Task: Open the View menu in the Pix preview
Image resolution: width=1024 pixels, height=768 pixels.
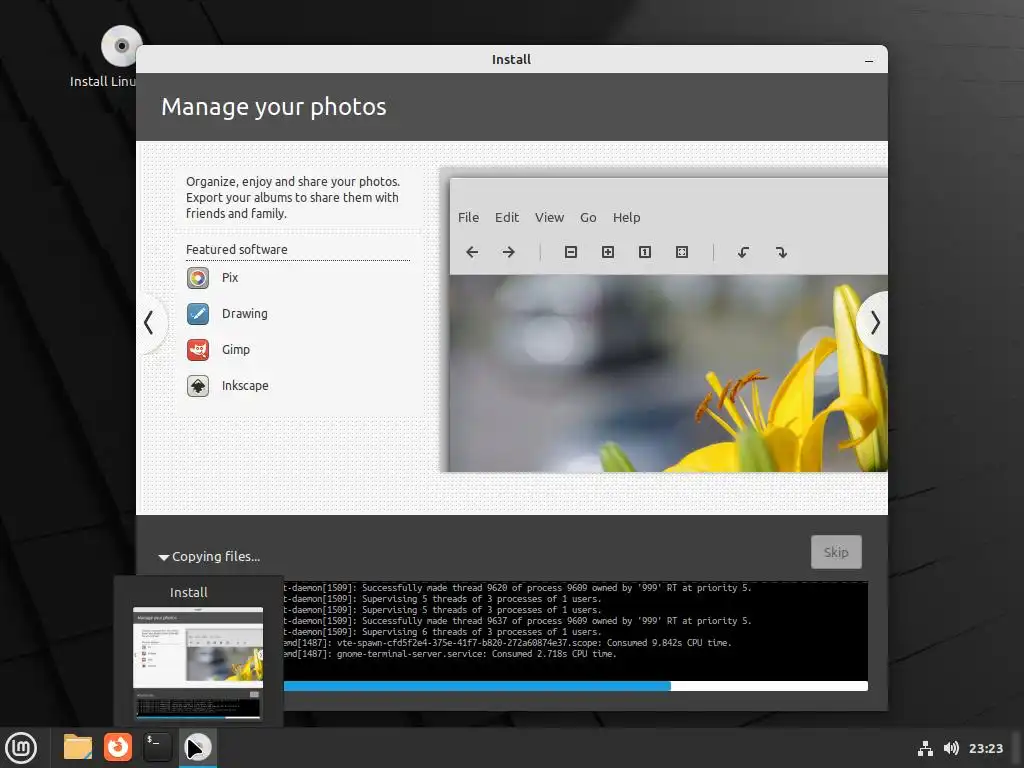Action: pos(549,217)
